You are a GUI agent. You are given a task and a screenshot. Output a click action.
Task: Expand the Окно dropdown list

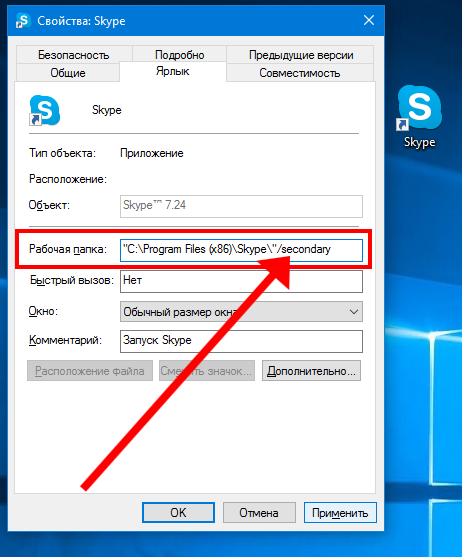(241, 312)
